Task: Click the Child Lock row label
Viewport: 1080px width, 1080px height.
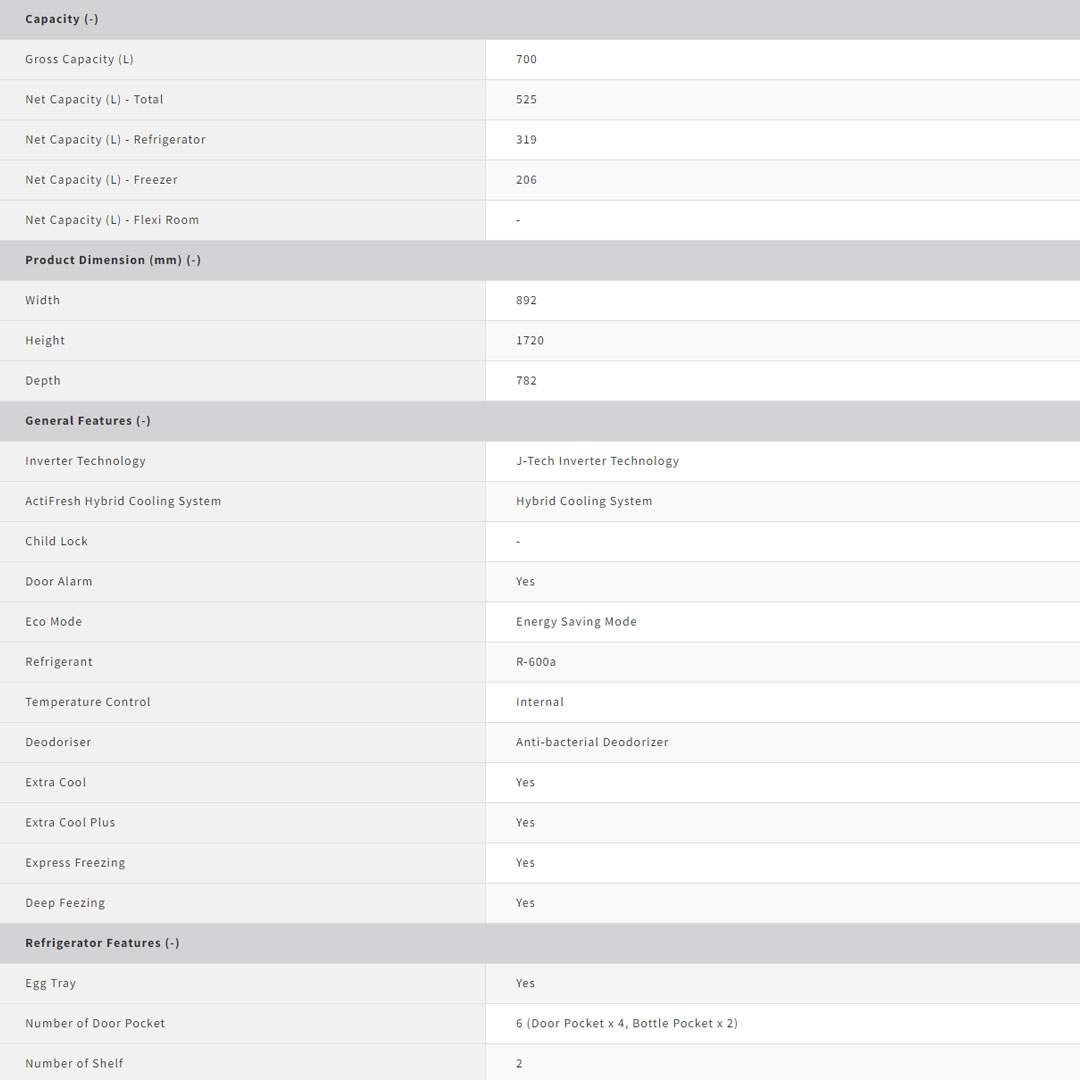Action: pyautogui.click(x=56, y=541)
